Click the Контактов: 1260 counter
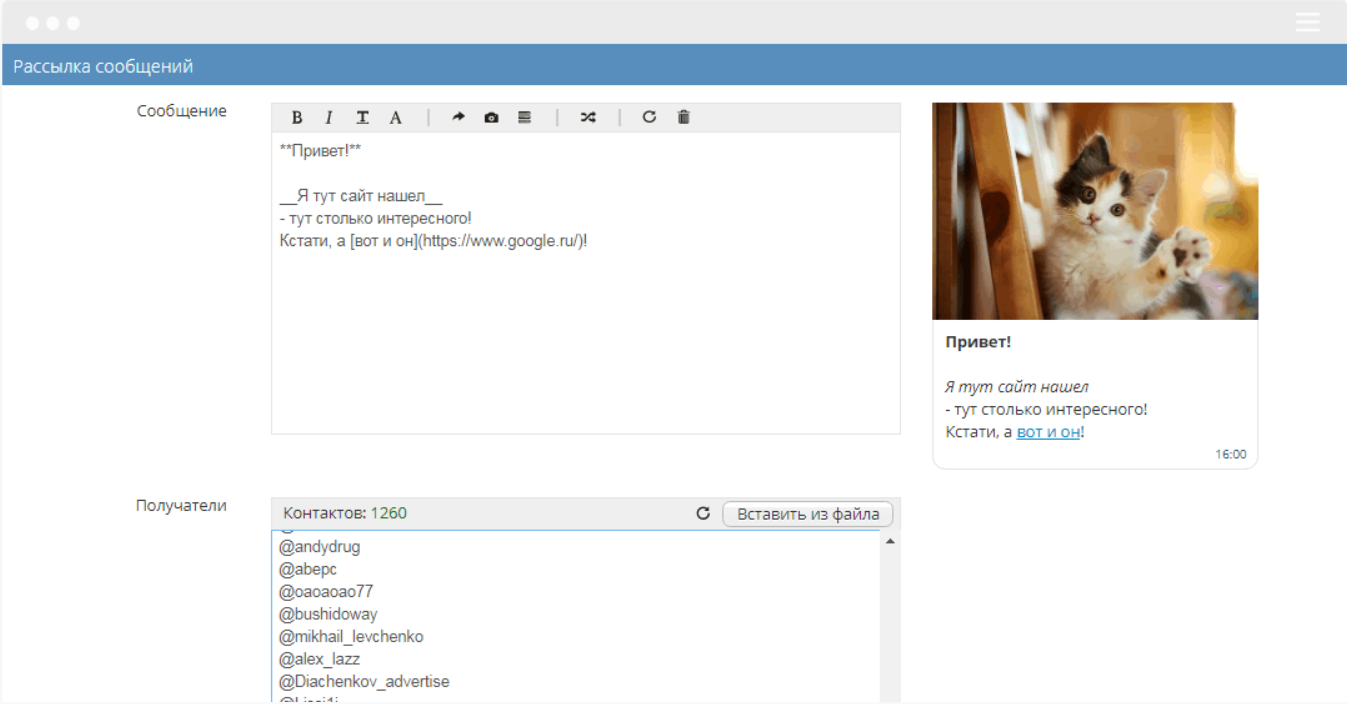 coord(345,513)
